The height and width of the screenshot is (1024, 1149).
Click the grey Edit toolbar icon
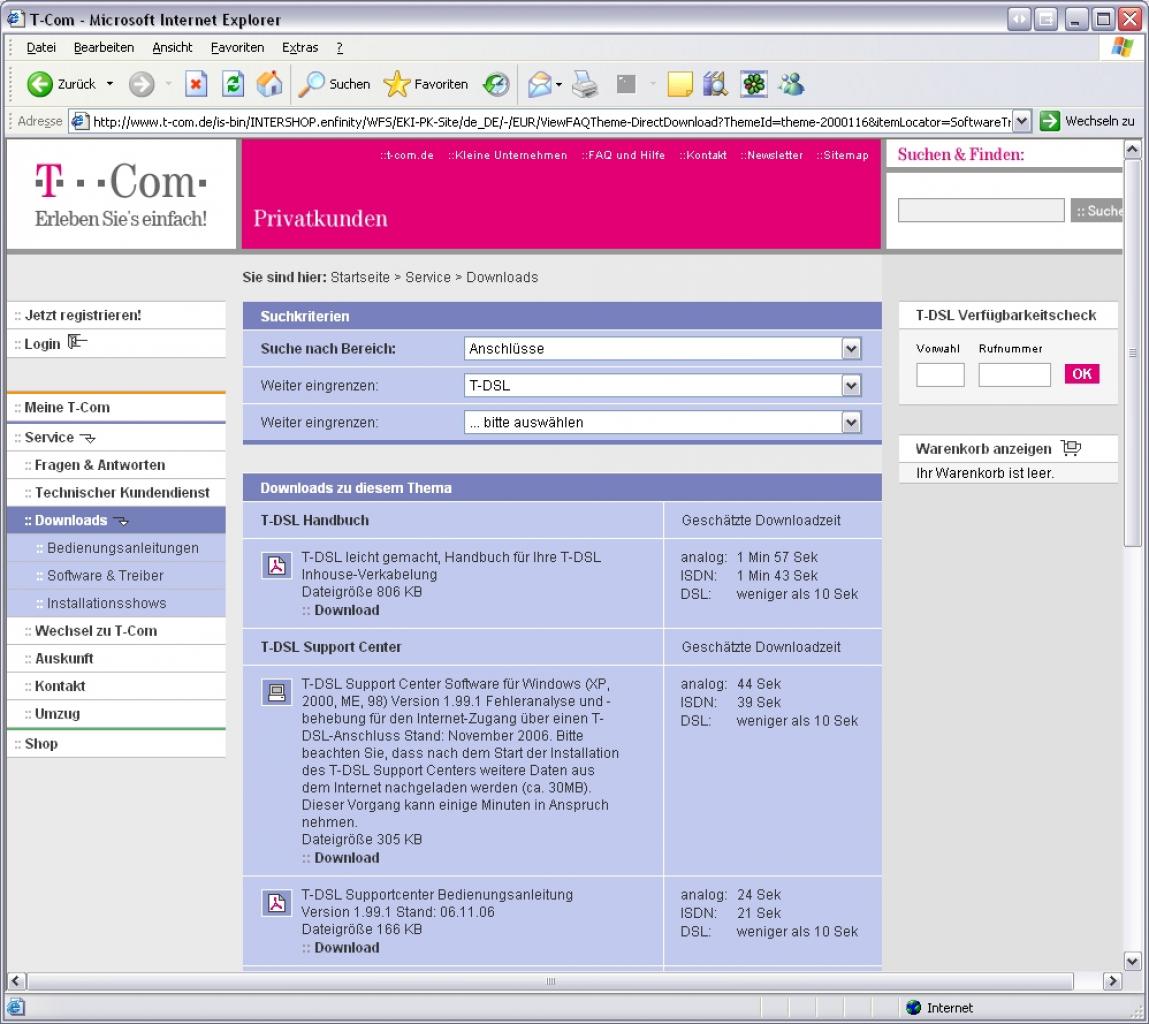pyautogui.click(x=626, y=84)
